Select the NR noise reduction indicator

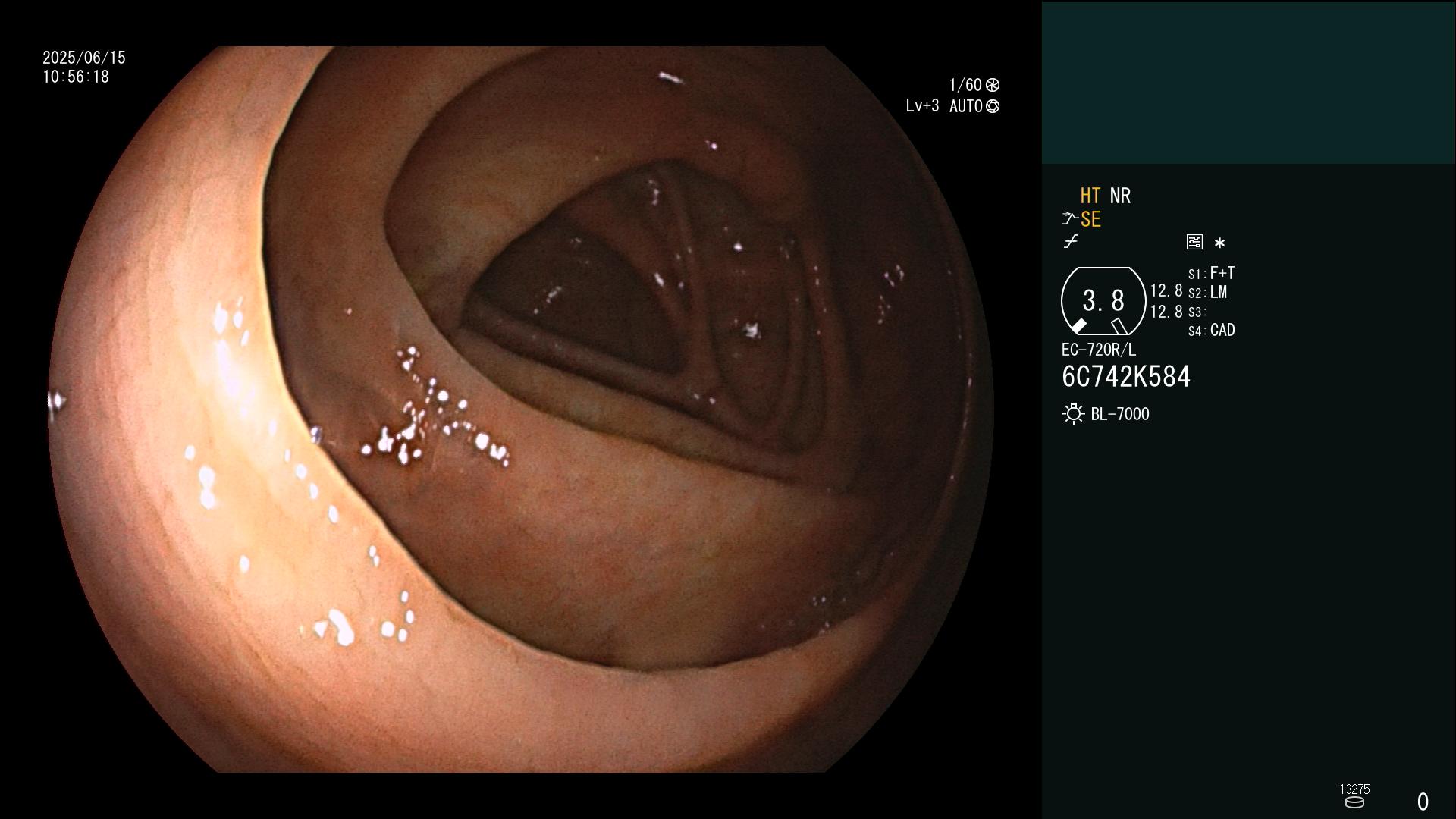(1120, 196)
